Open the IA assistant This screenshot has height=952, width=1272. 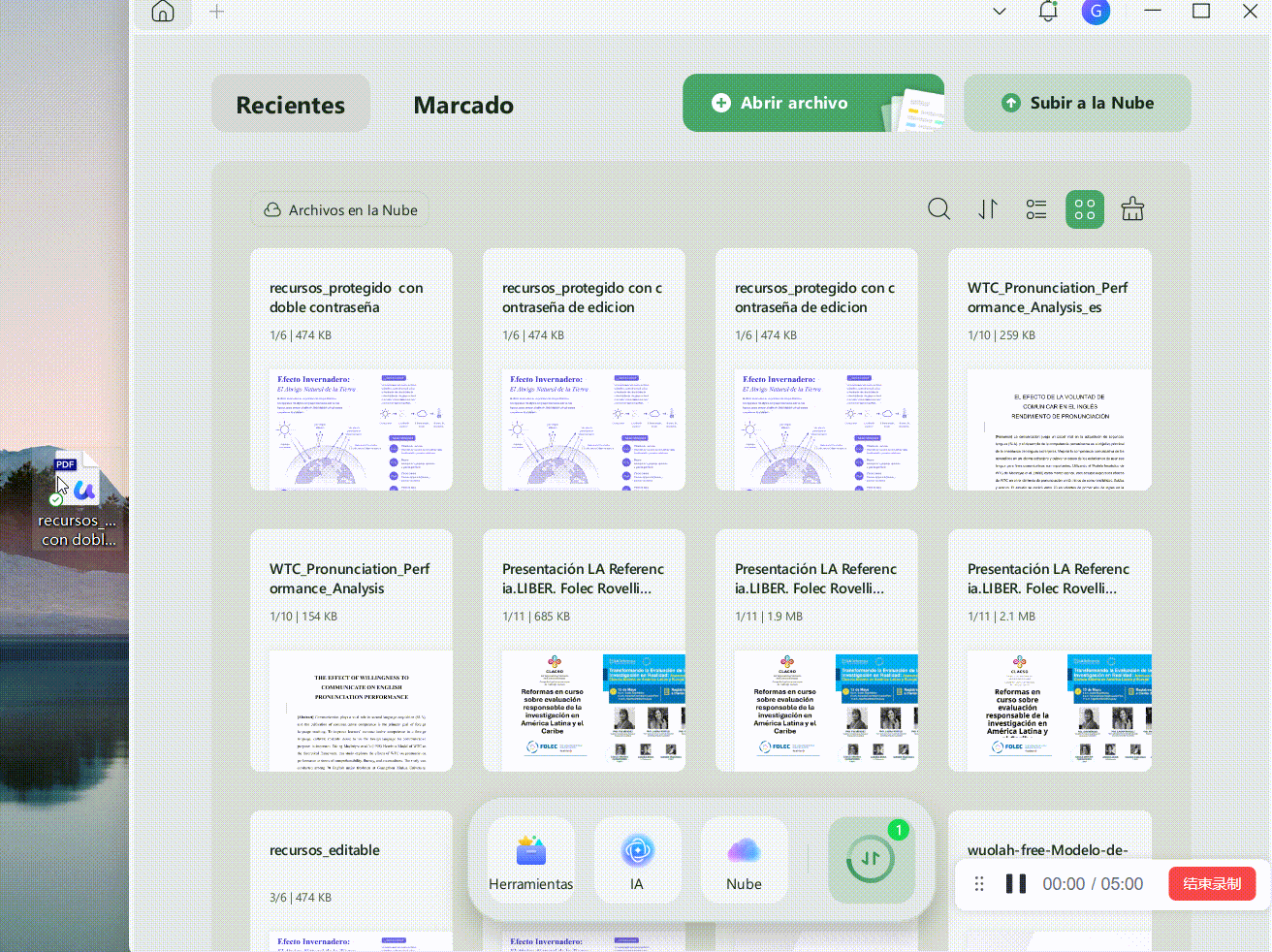[x=637, y=861]
